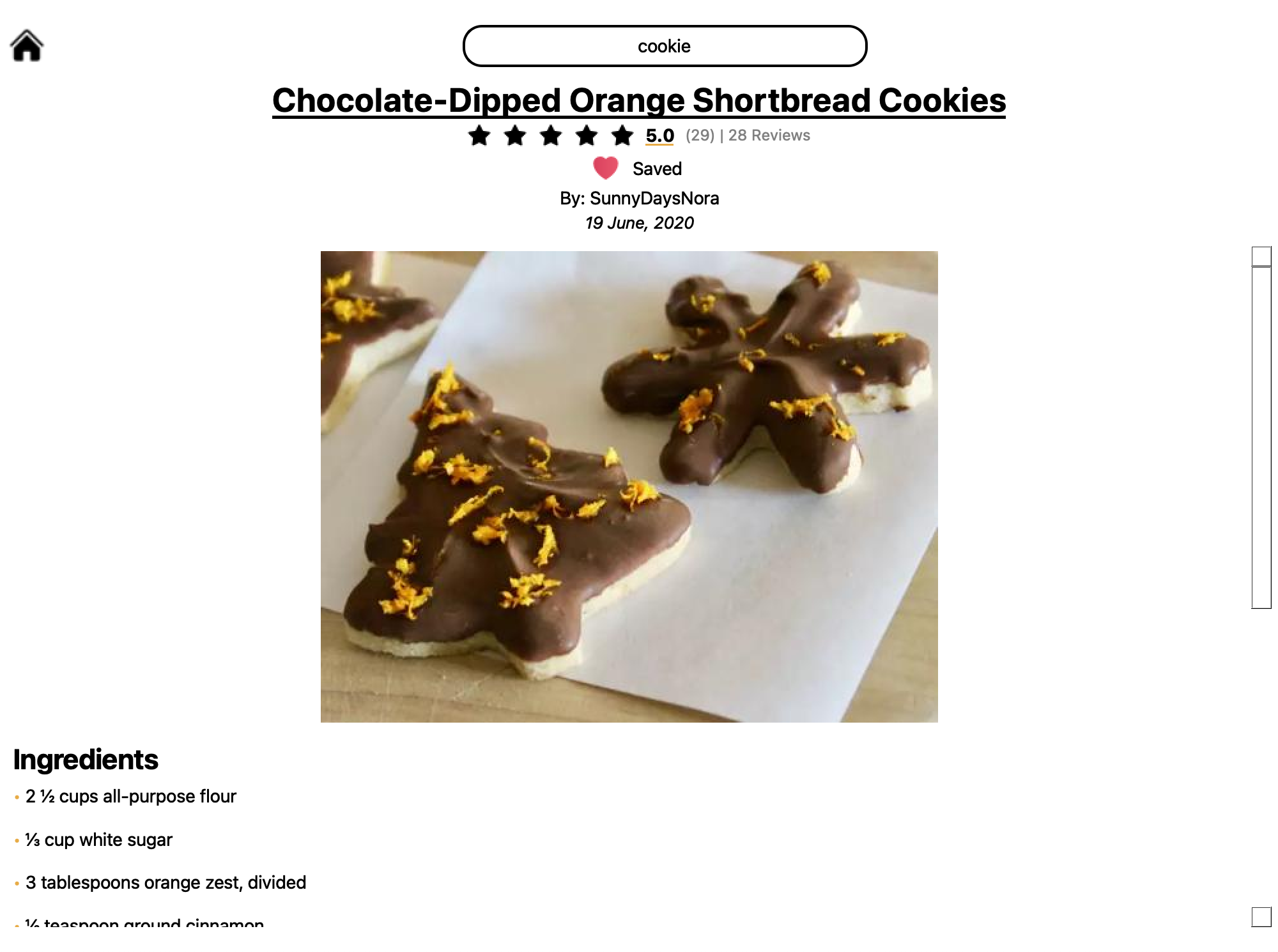
Task: Select the recipe date 19 June, 2020
Action: 640,223
